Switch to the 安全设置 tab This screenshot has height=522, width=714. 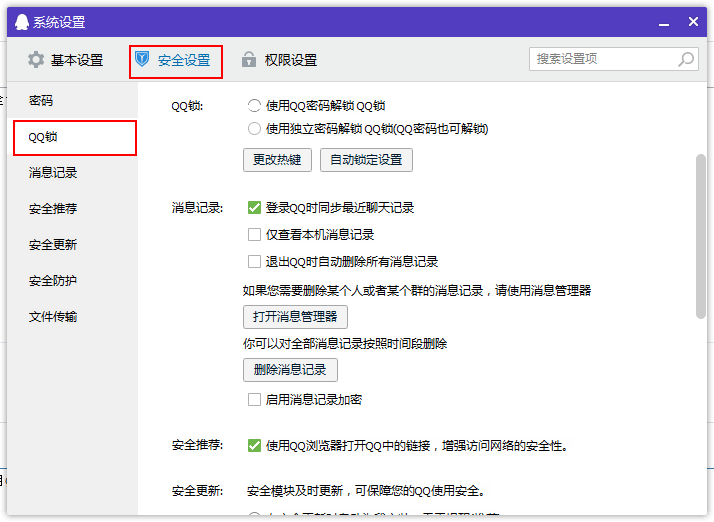click(x=176, y=62)
